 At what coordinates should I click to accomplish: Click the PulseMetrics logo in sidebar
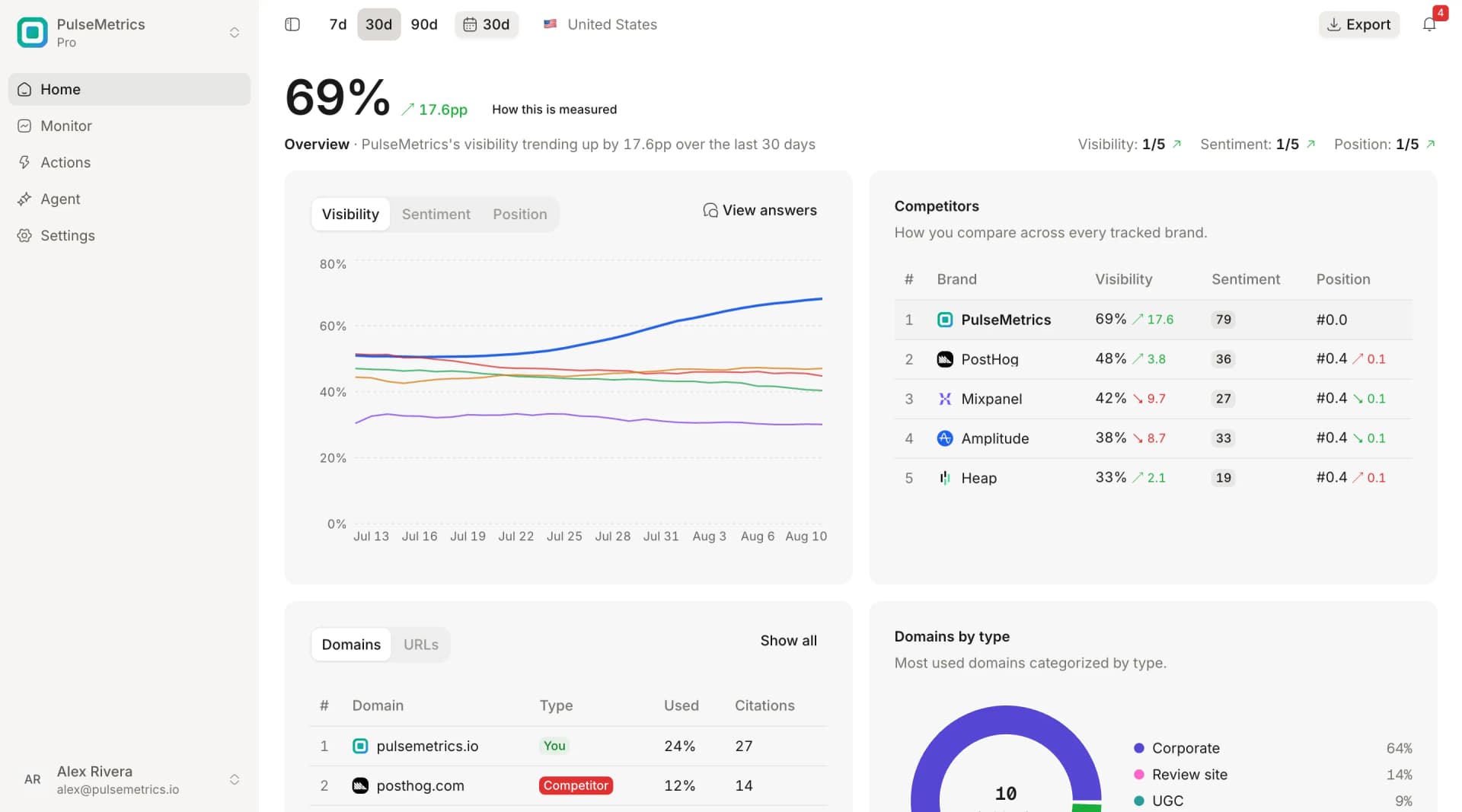pyautogui.click(x=32, y=32)
